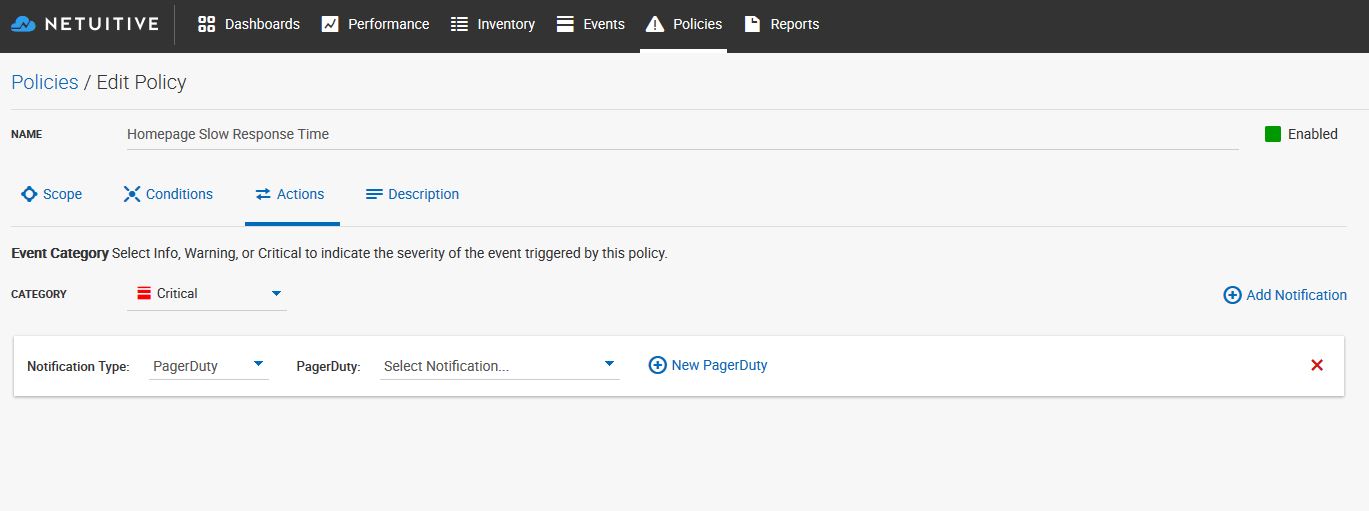Open the Reports document icon

click(752, 24)
